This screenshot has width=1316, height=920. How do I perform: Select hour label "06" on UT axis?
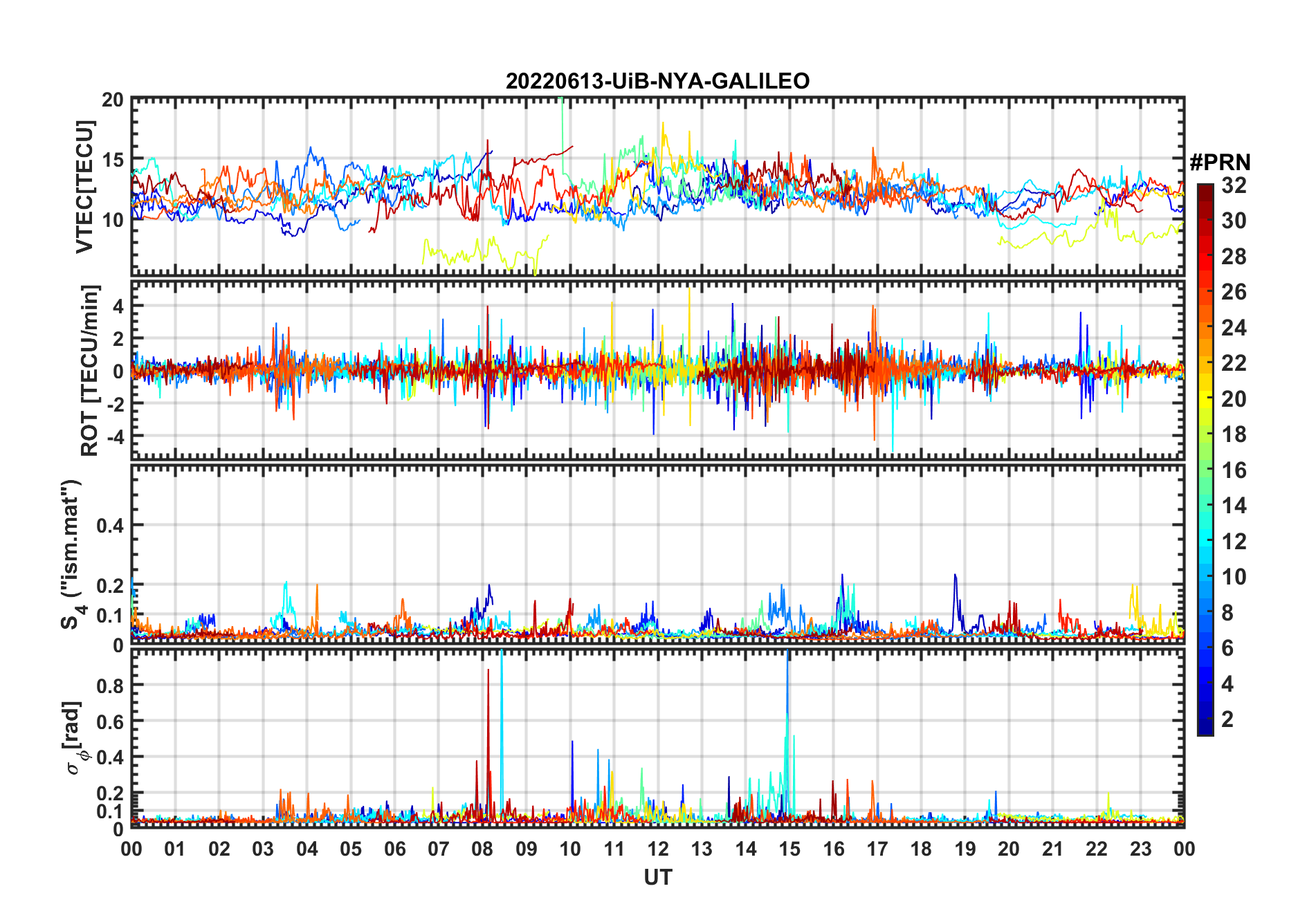pos(395,849)
